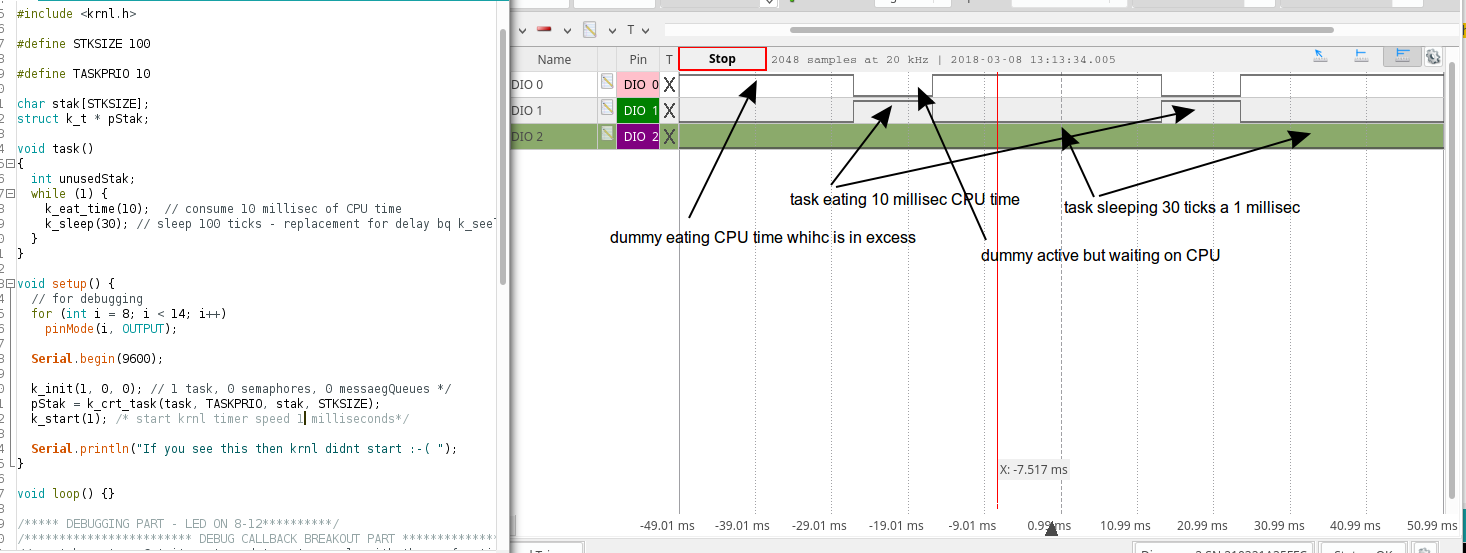
Task: Select the purple DIO 2 pin swatch
Action: pos(638,136)
